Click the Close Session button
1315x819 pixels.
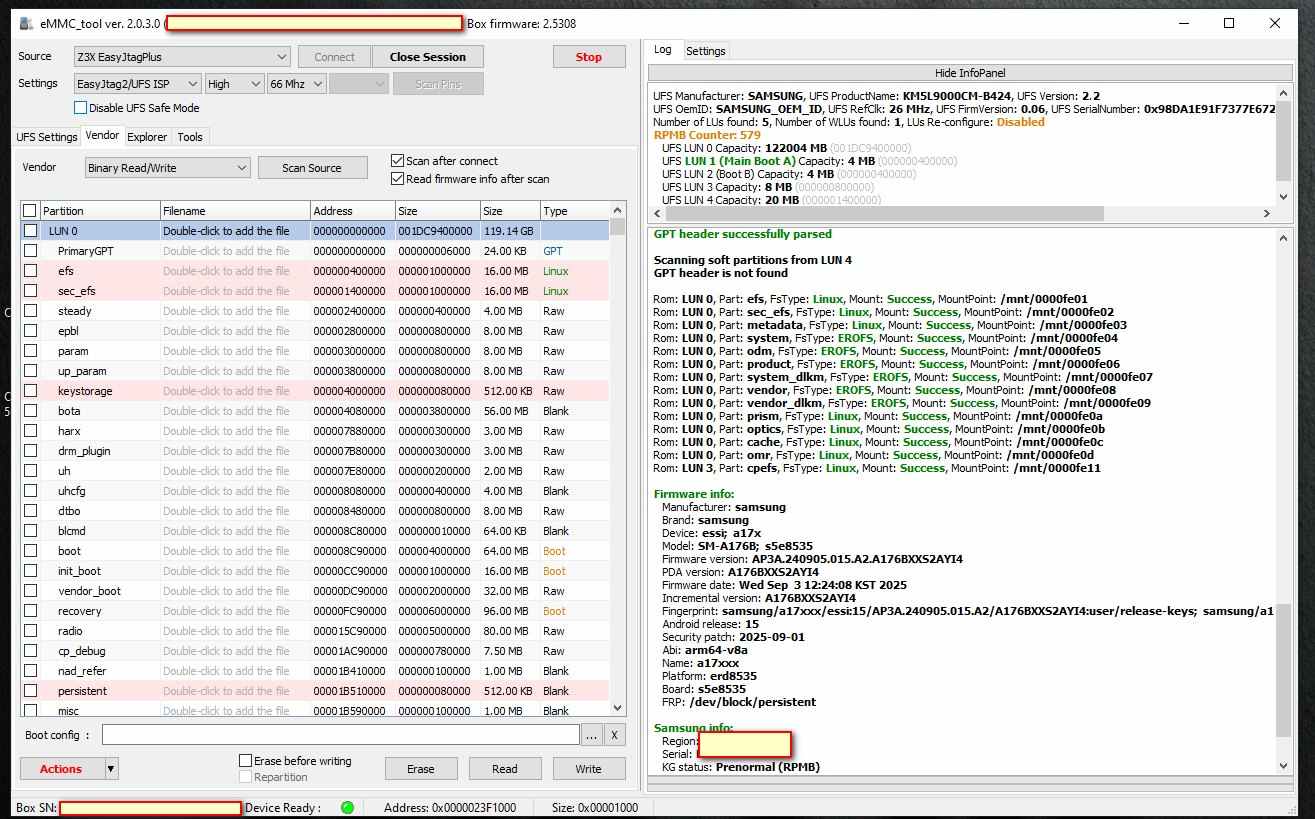[x=428, y=57]
